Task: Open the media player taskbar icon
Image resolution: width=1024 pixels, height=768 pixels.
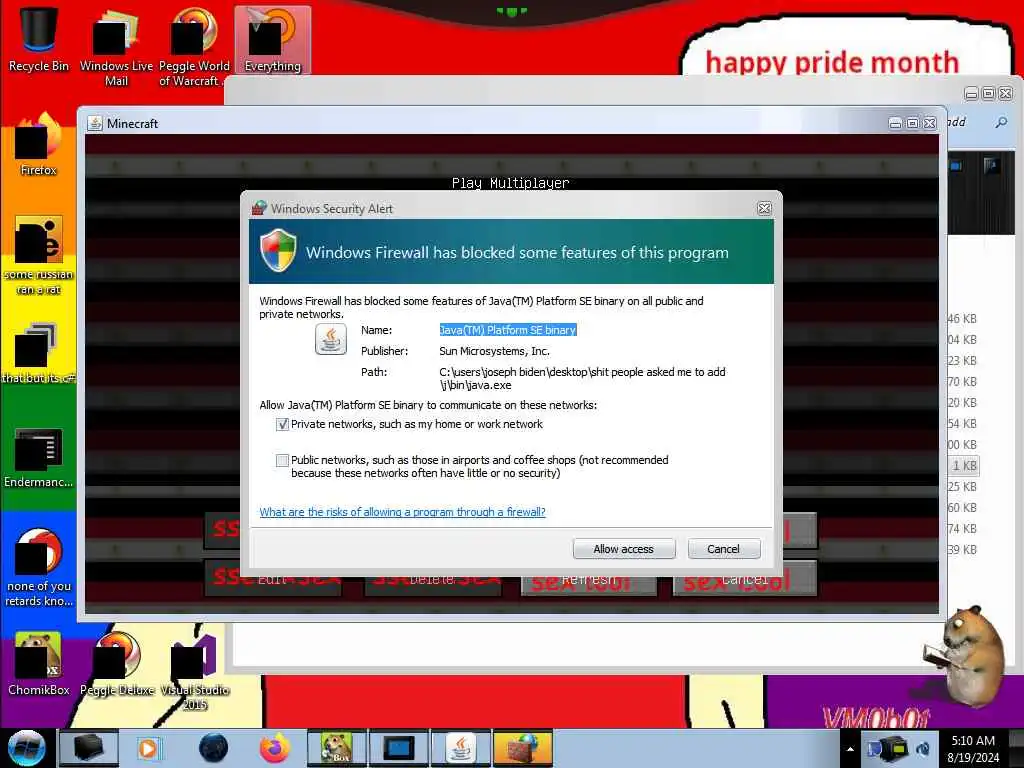Action: coord(148,748)
